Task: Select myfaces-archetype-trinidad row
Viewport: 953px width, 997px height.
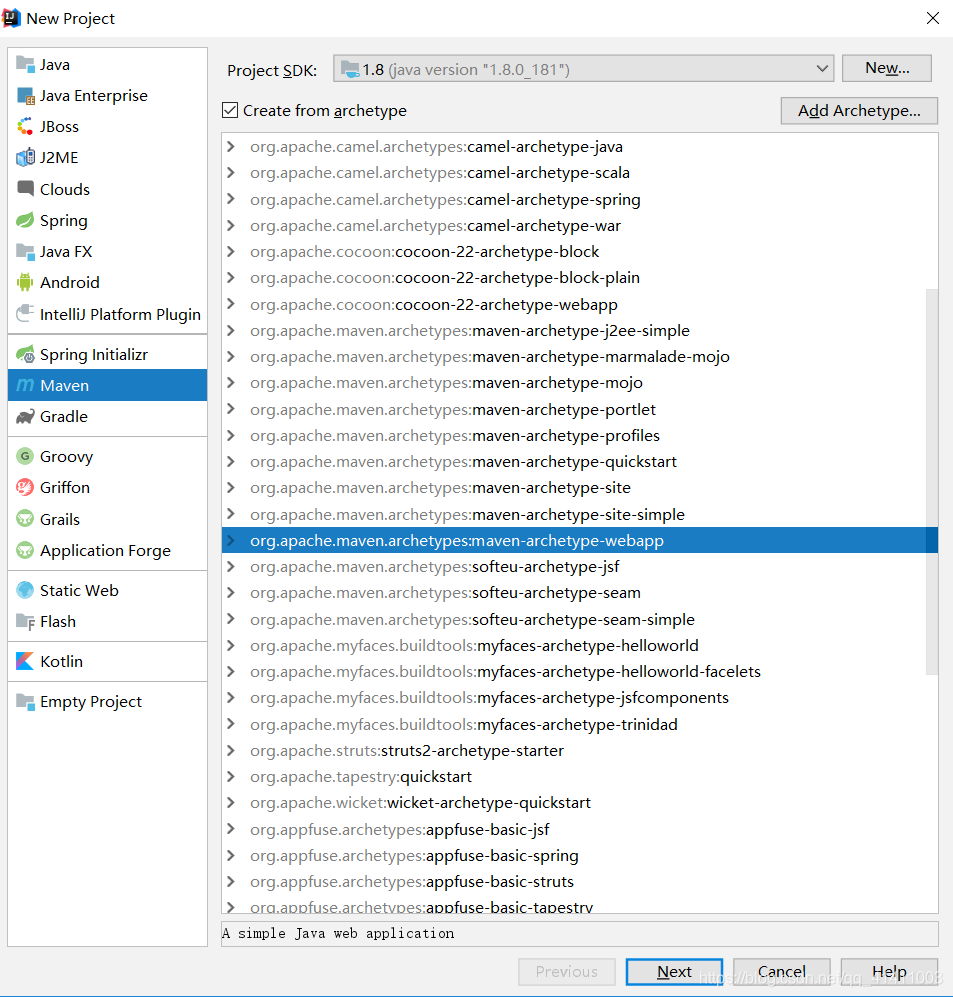Action: (579, 724)
